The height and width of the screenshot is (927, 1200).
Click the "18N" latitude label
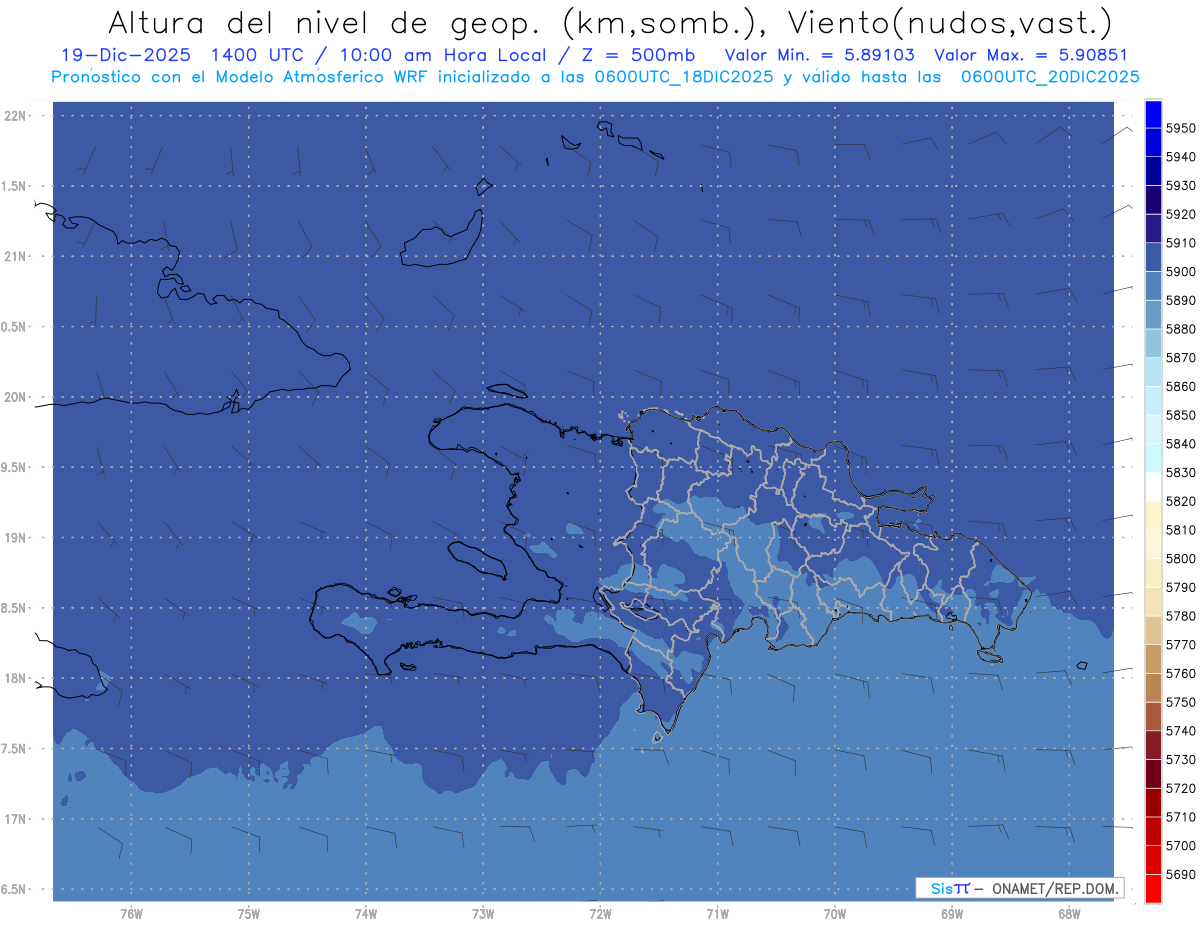pos(14,678)
